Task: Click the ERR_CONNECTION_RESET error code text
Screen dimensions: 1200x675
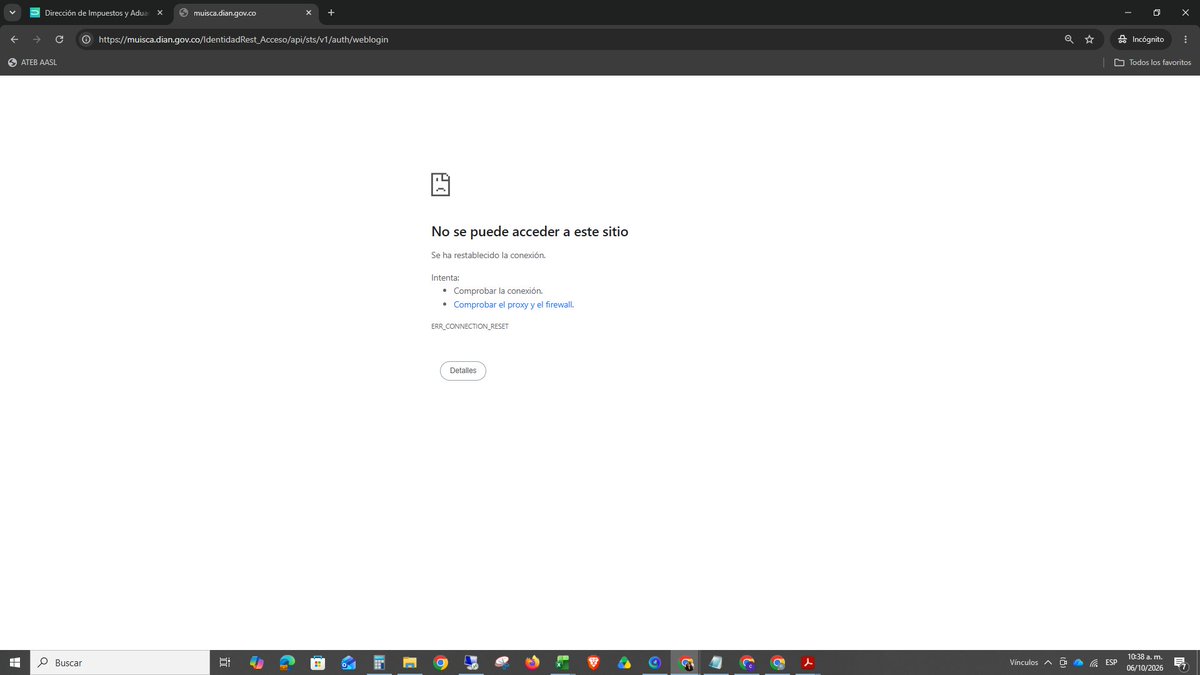Action: (470, 327)
